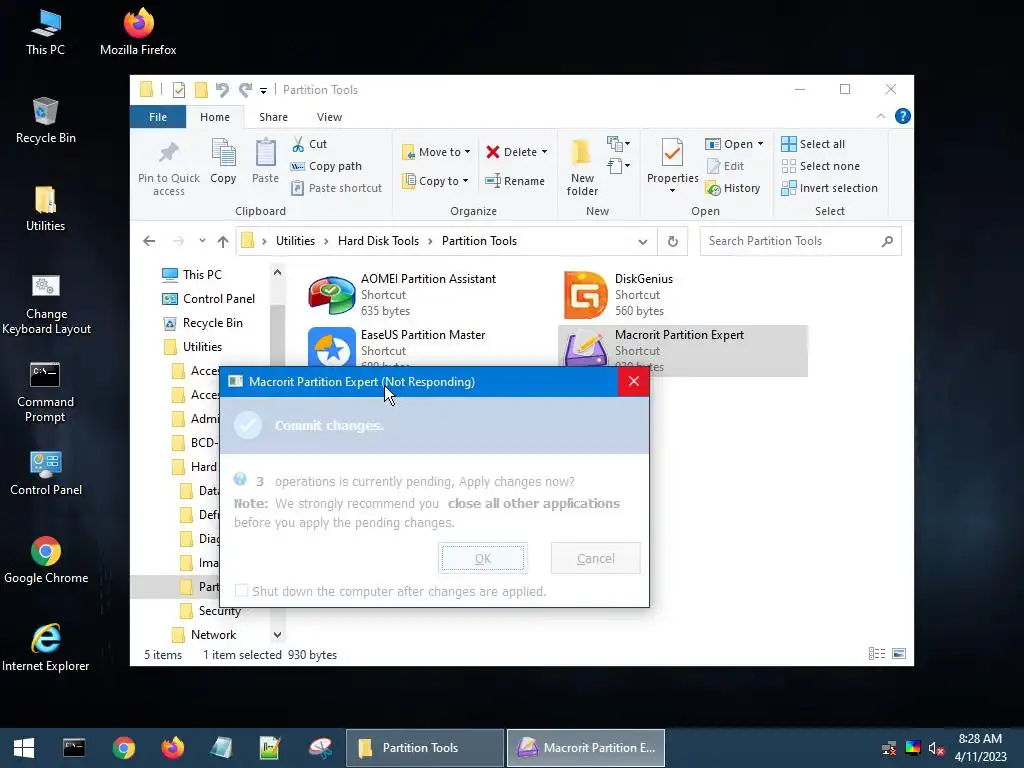The height and width of the screenshot is (768, 1024).
Task: Open Mozilla Firefox desktop icon
Action: pos(138,33)
